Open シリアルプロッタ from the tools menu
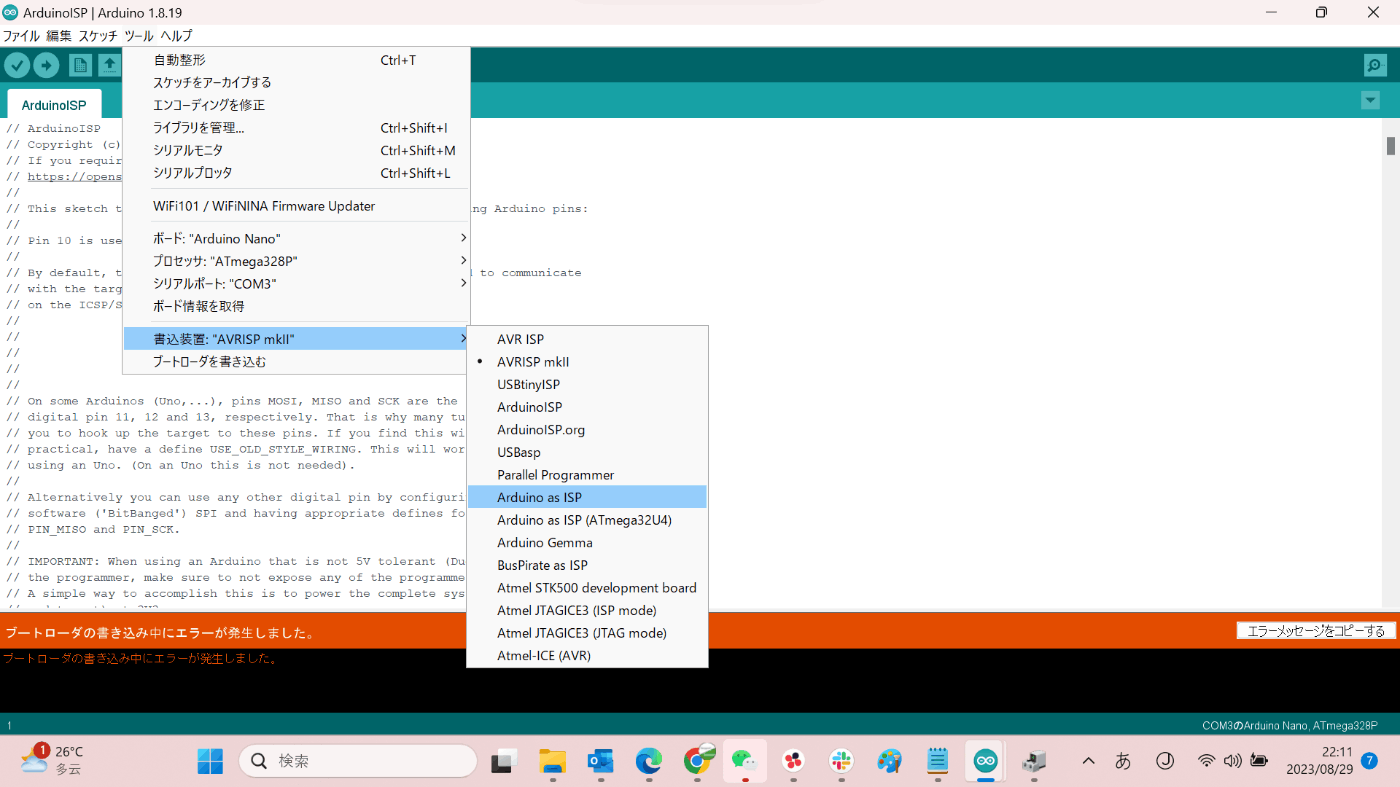Screen dimensions: 1400x787 [296, 173]
